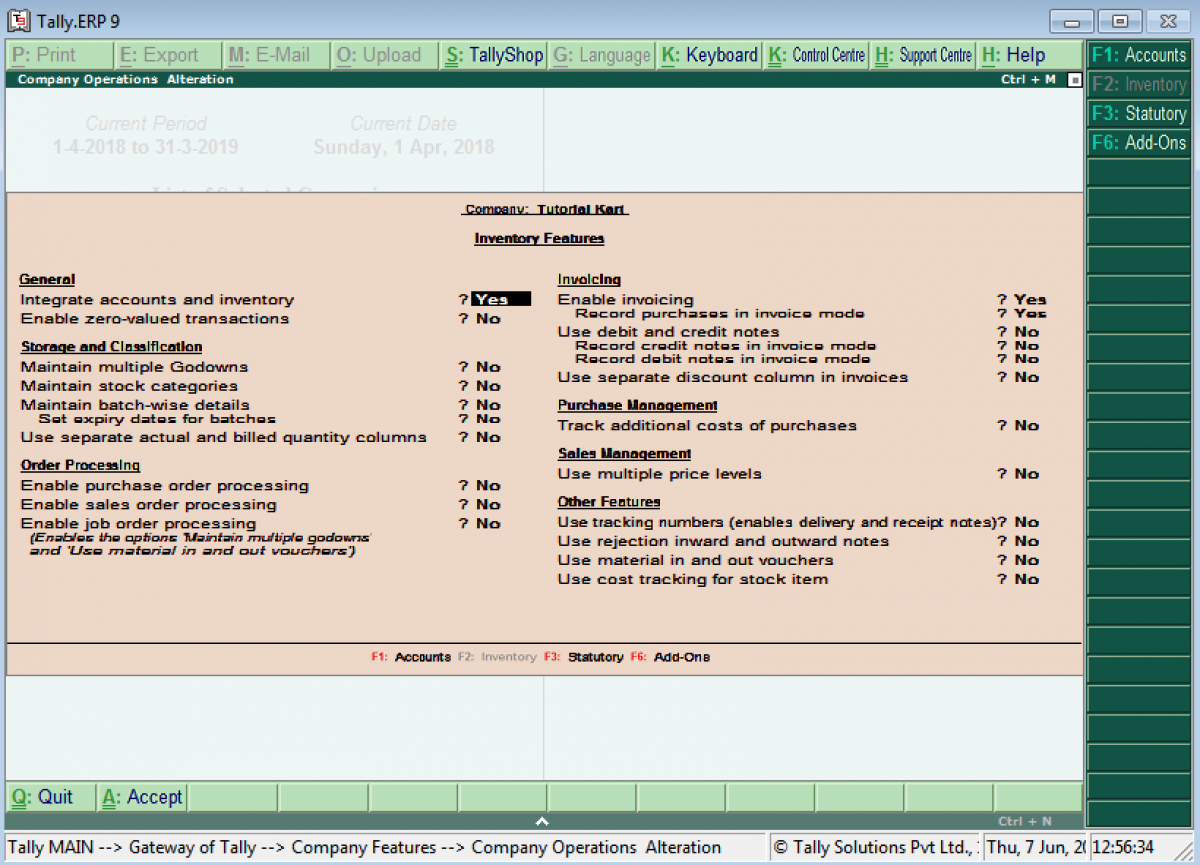1200x865 pixels.
Task: Open the Support Centre
Action: pos(923,56)
